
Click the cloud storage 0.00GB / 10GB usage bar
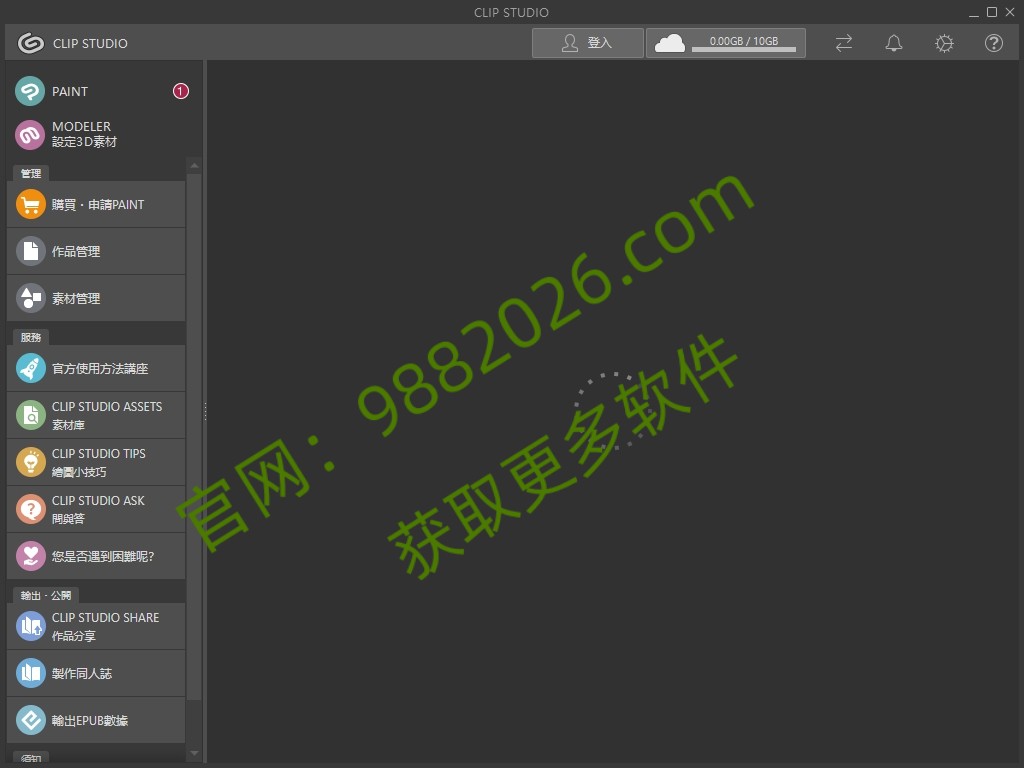coord(744,49)
